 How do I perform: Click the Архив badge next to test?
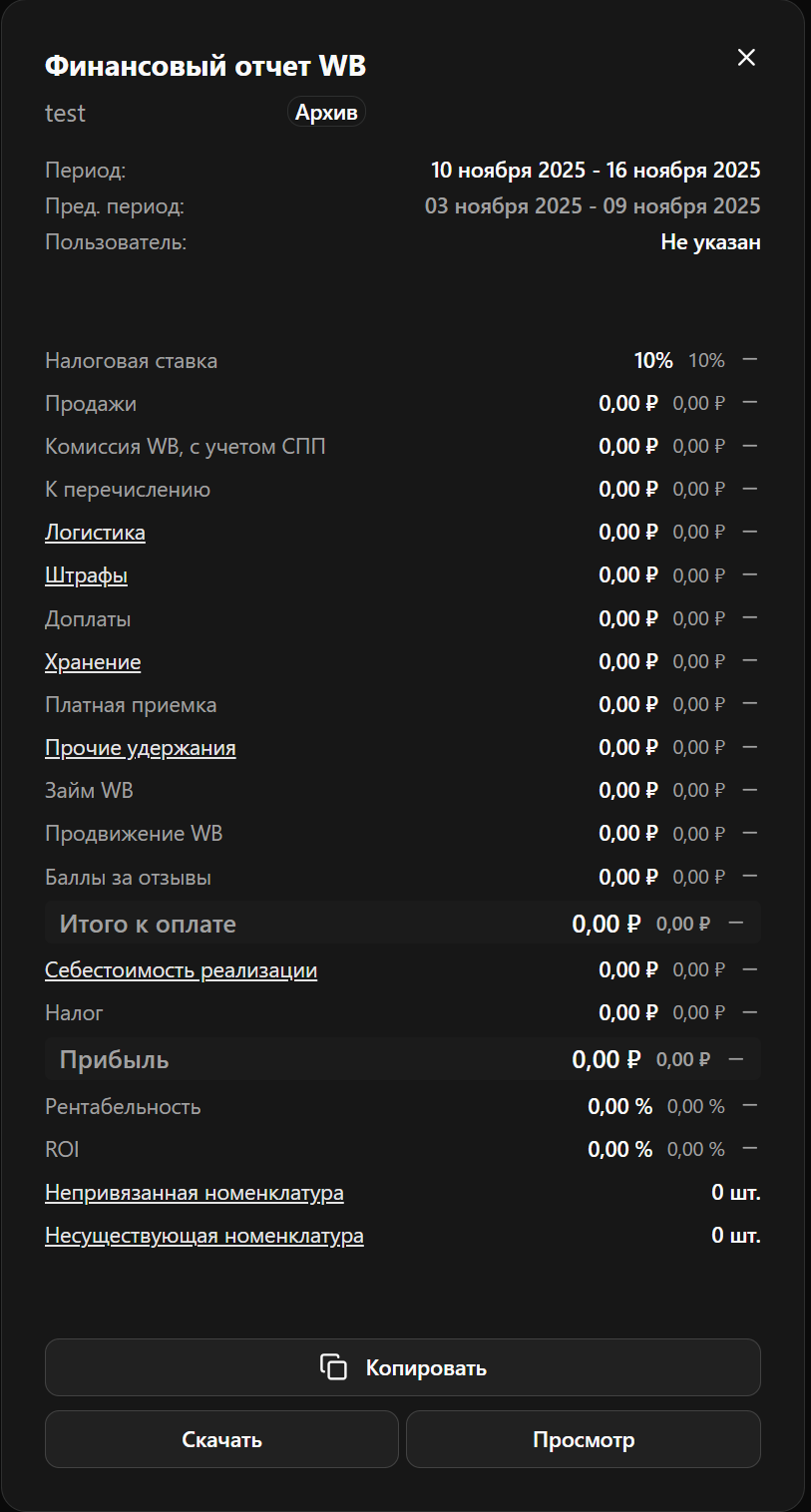click(x=326, y=112)
